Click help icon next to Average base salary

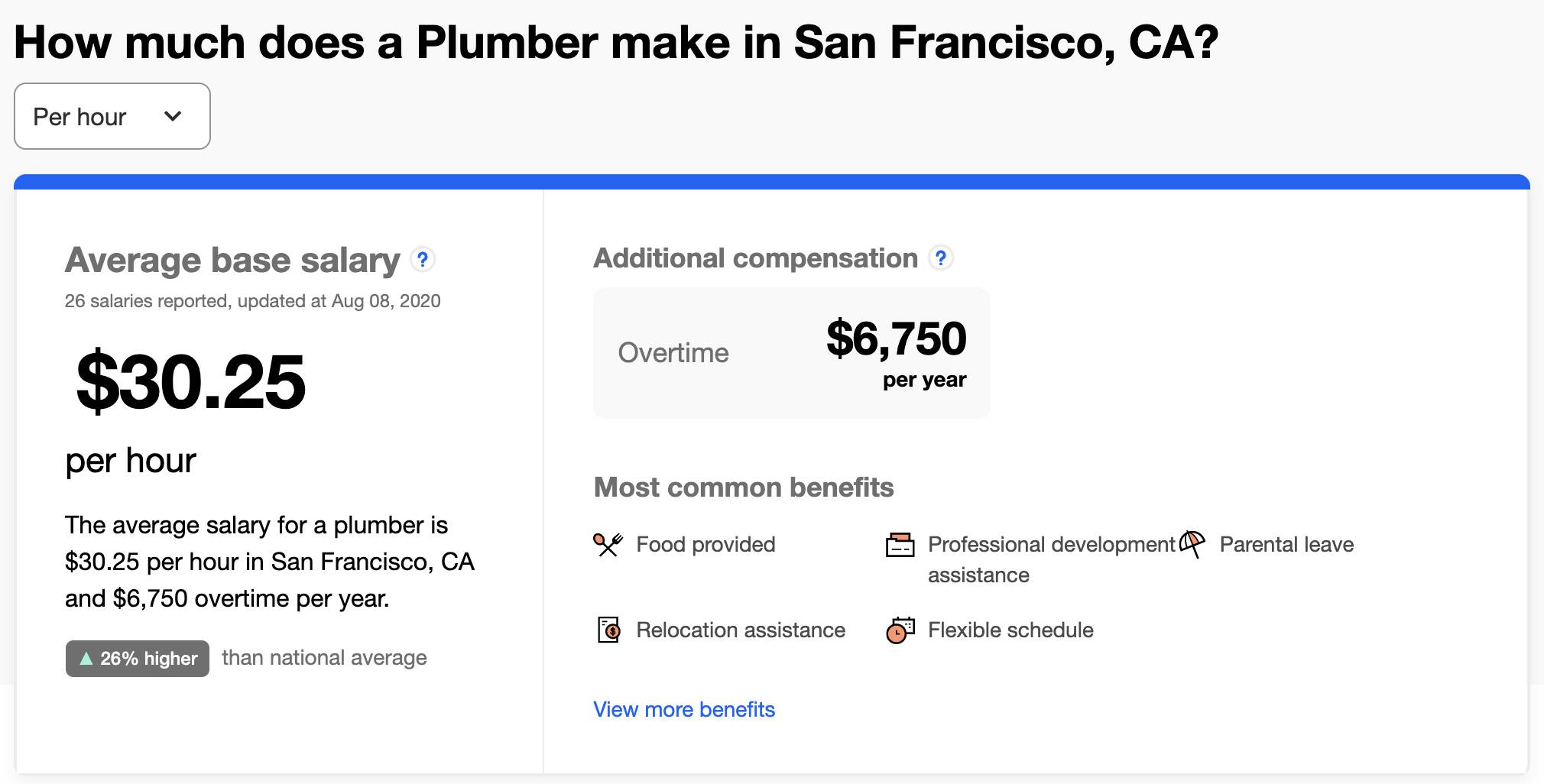pos(423,260)
